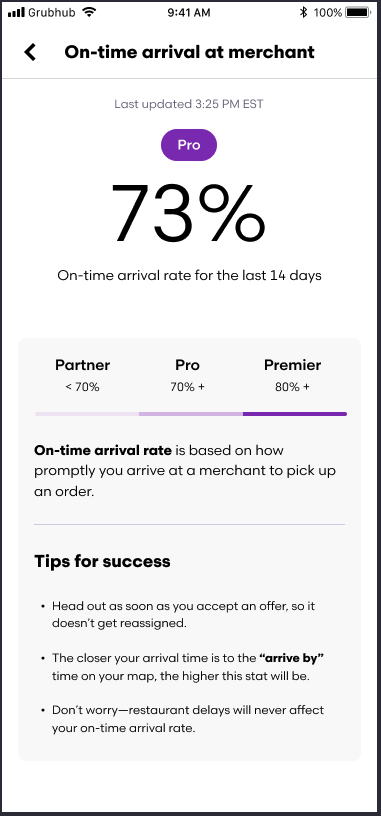Tap the Last updated 3:25 PM timestamp
Viewport: 381px width, 816px height.
[x=189, y=104]
